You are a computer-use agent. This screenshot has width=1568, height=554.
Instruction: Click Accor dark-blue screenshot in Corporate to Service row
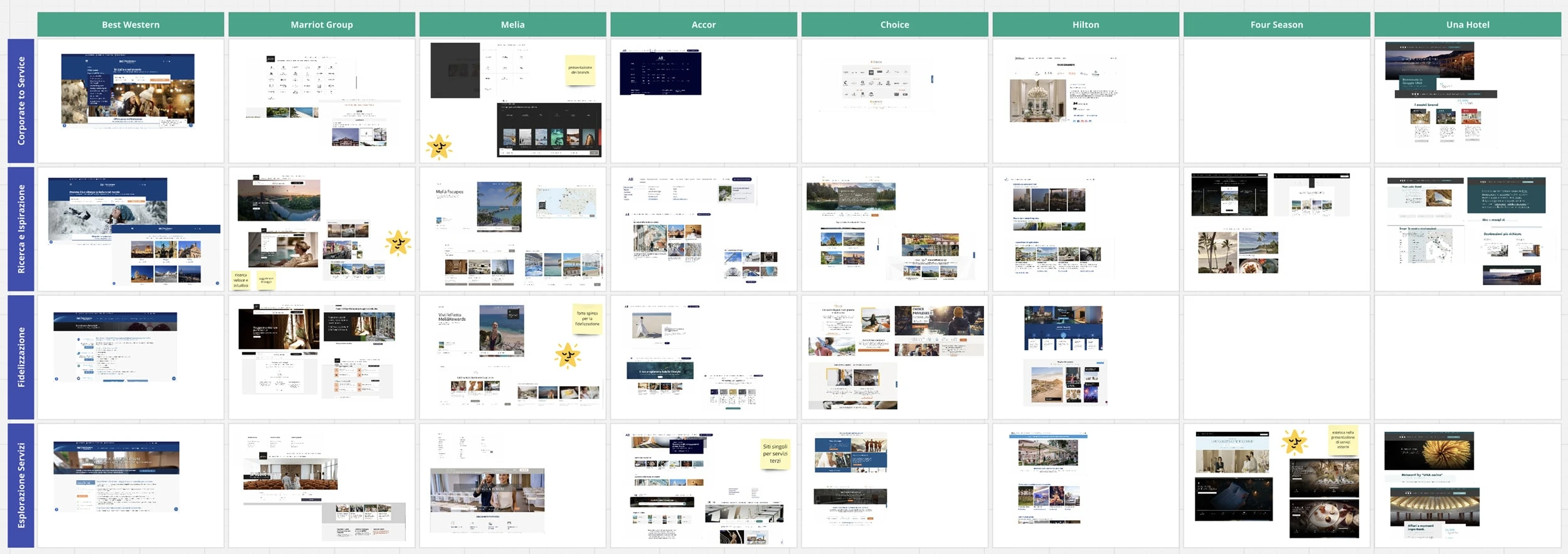pos(660,72)
